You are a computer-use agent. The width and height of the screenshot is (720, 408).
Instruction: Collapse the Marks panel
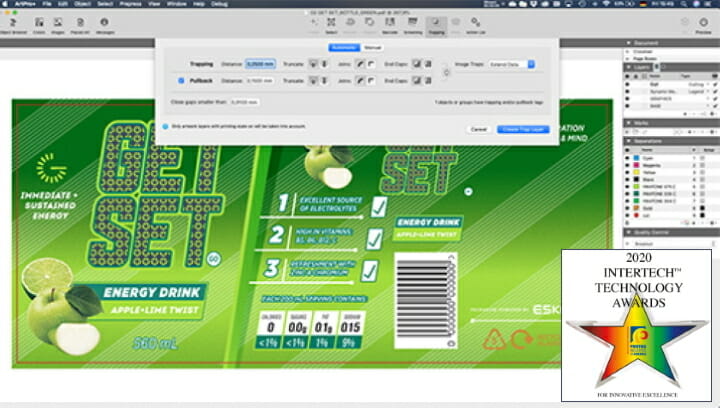coord(628,123)
